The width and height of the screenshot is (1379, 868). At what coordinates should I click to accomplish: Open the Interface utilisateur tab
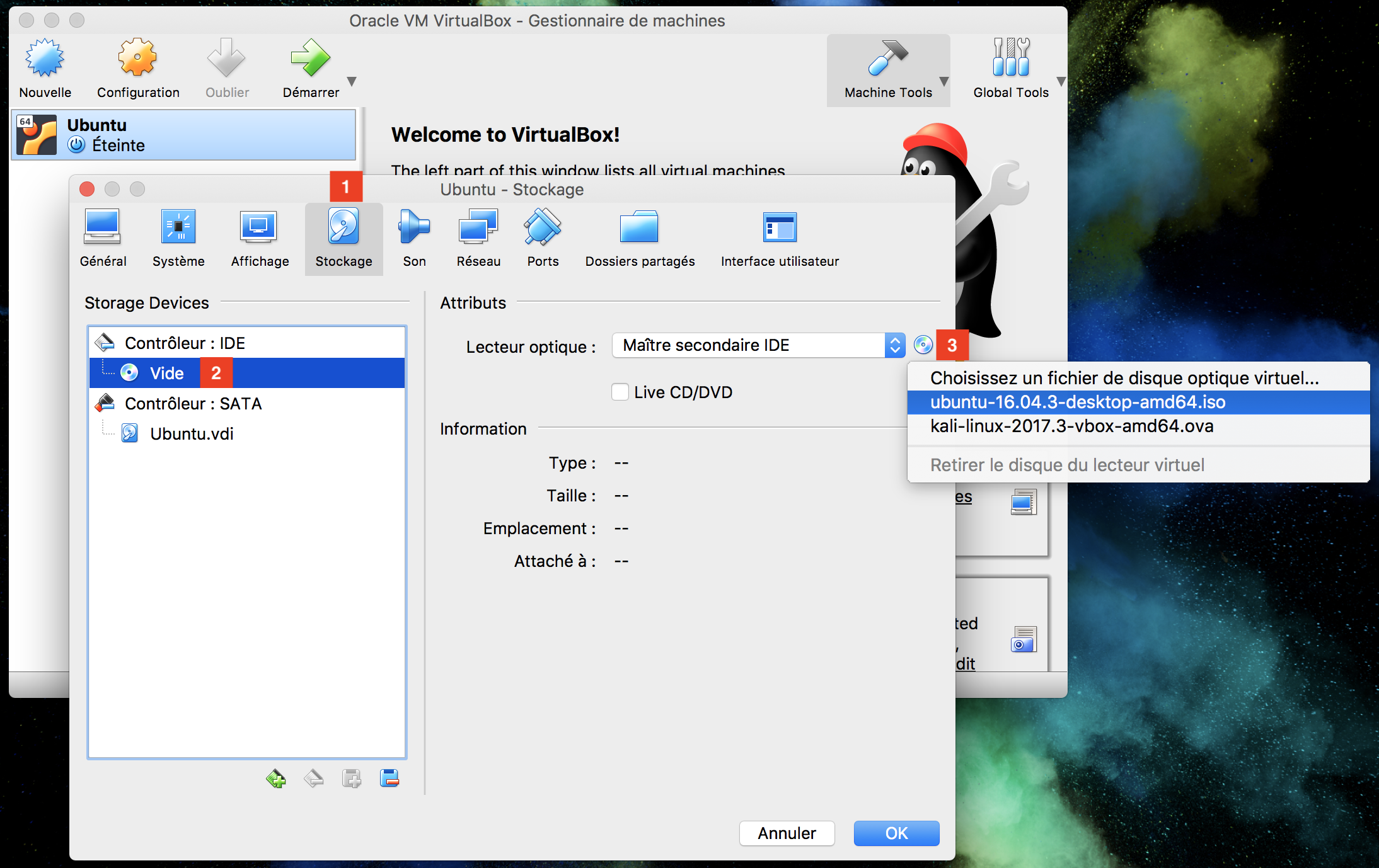(x=780, y=239)
